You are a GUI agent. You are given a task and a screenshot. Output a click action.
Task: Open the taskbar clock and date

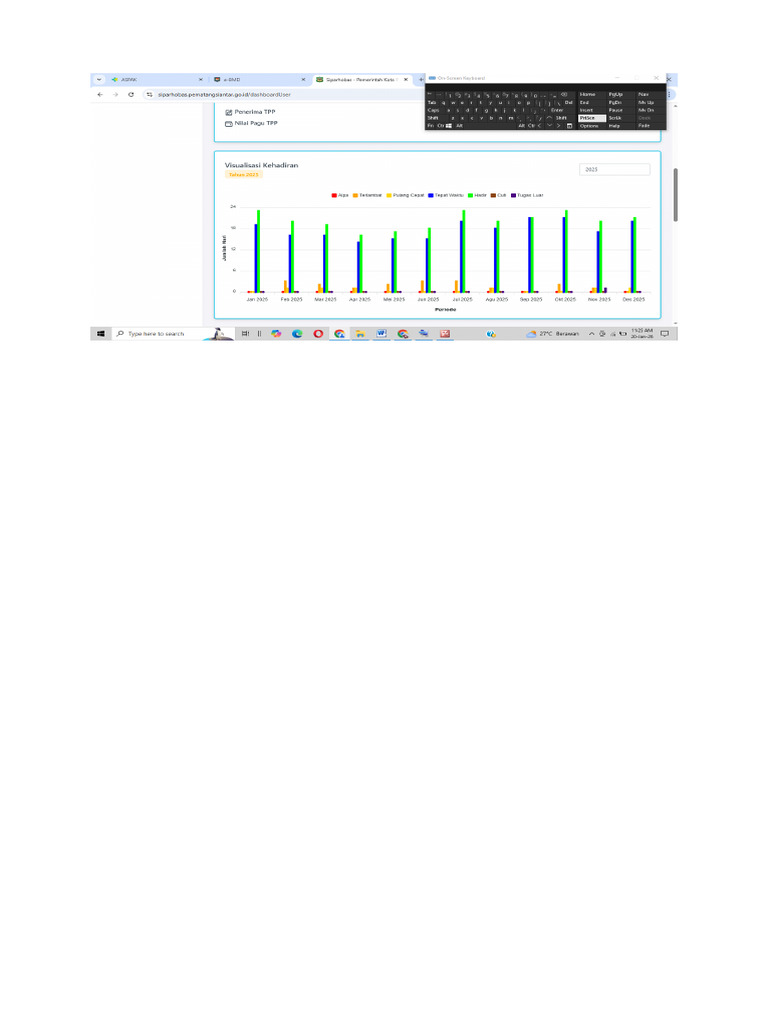641,334
